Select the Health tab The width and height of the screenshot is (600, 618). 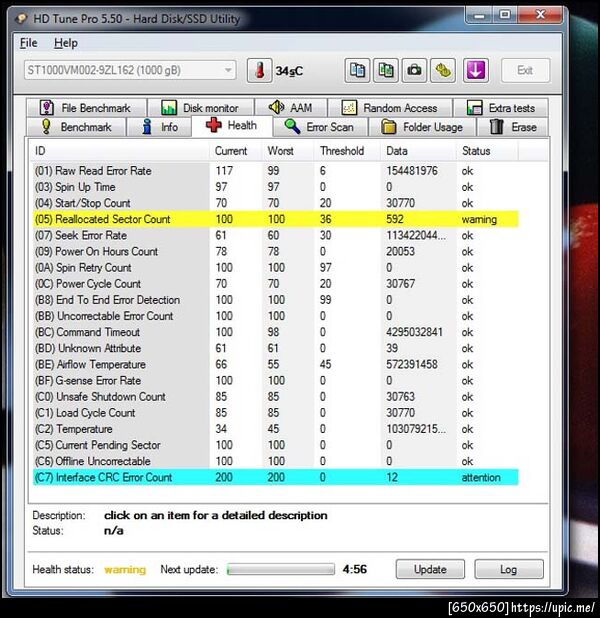tap(232, 126)
